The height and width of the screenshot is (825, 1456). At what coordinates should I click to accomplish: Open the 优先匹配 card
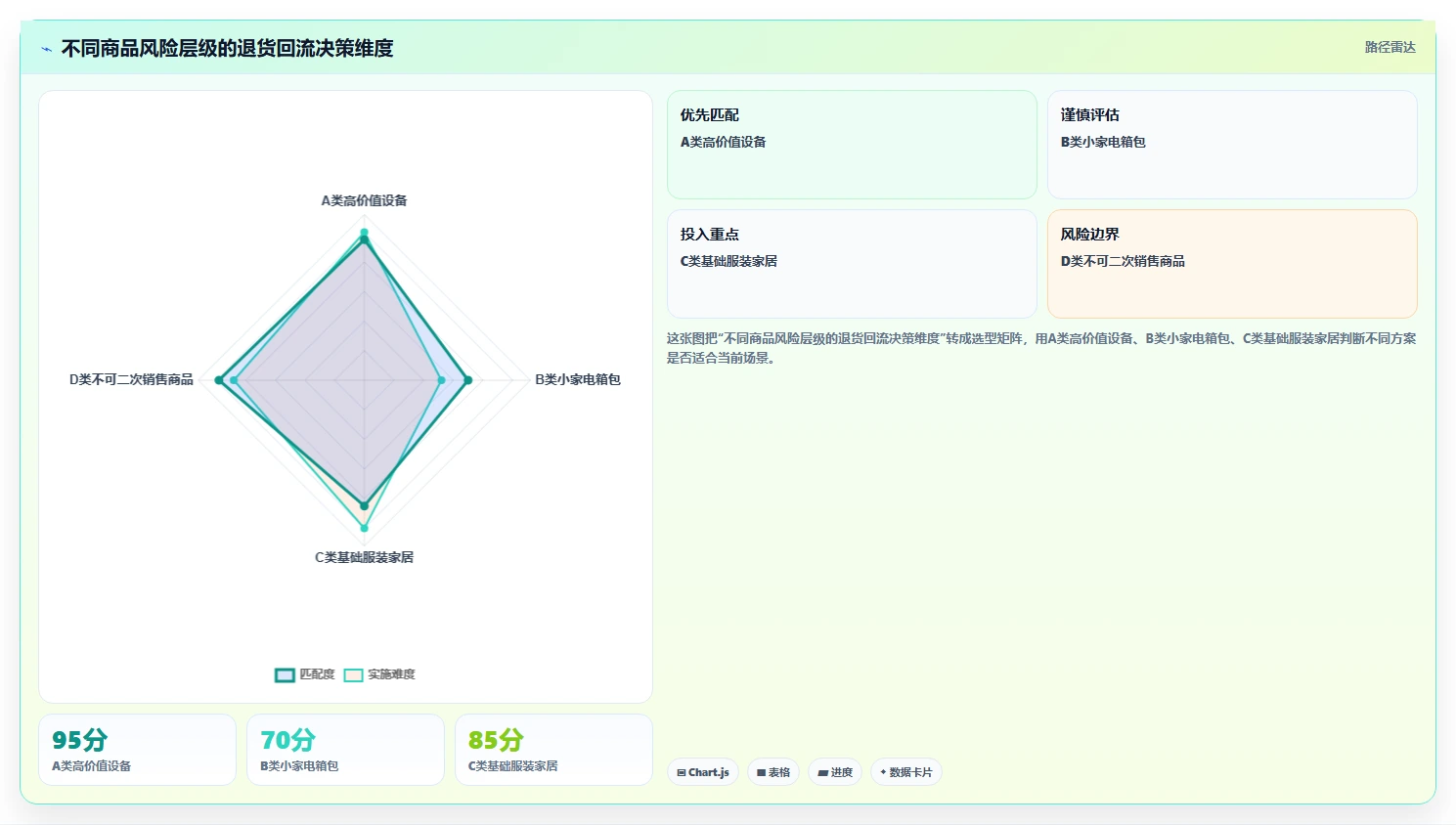(852, 145)
